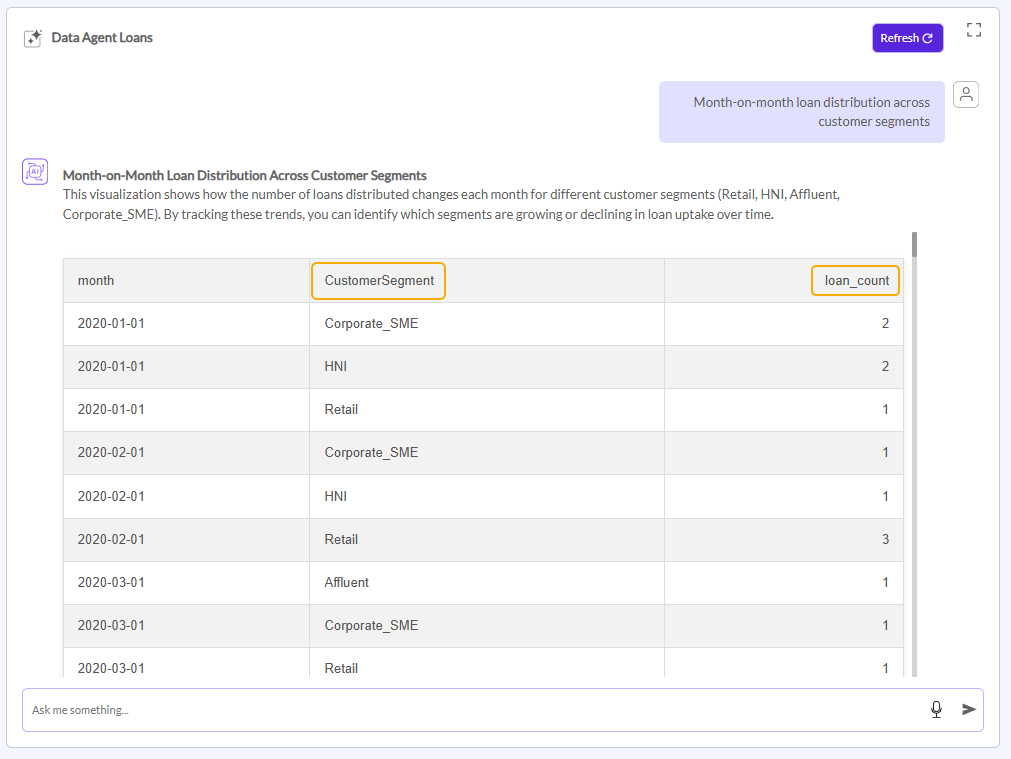Click the AI assistant response icon
1011x759 pixels.
click(x=35, y=172)
